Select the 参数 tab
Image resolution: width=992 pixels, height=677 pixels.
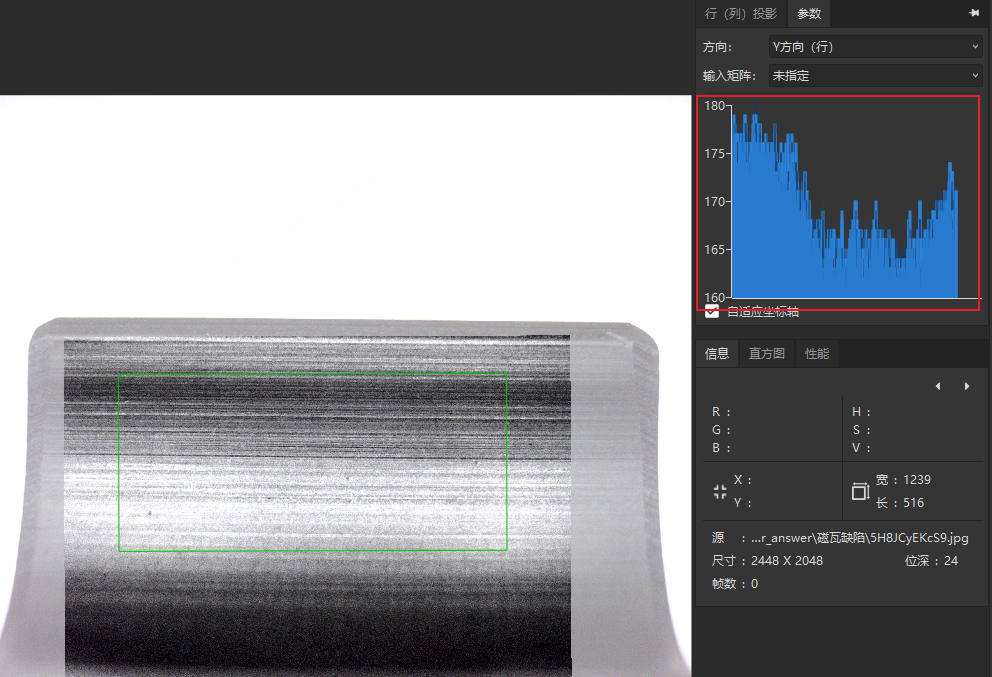pyautogui.click(x=809, y=13)
